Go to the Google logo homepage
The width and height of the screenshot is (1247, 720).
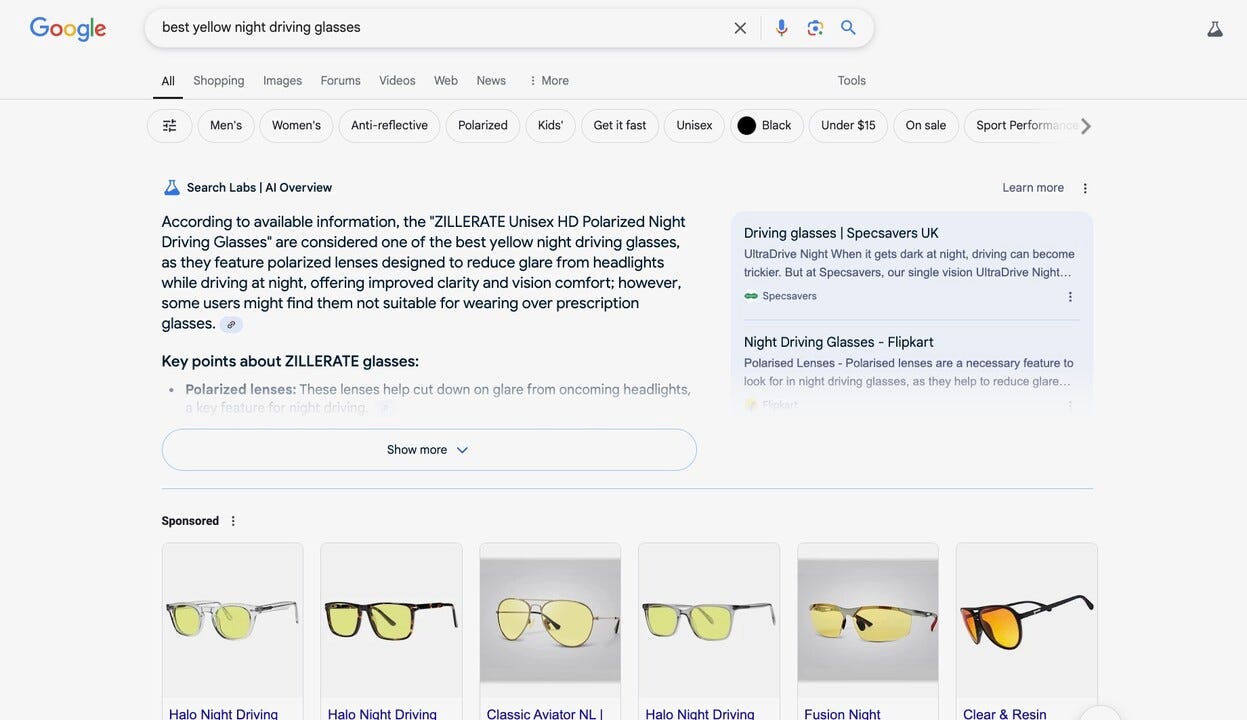[68, 29]
